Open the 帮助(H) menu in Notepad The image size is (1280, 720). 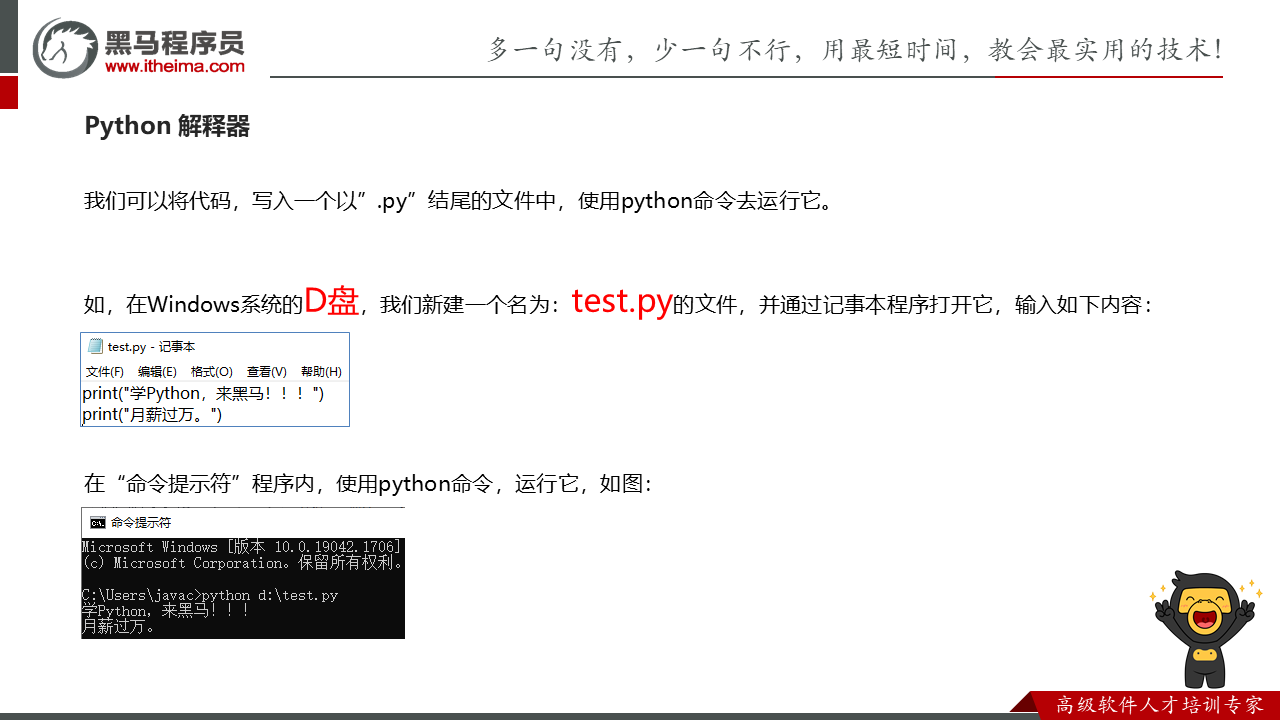(321, 372)
